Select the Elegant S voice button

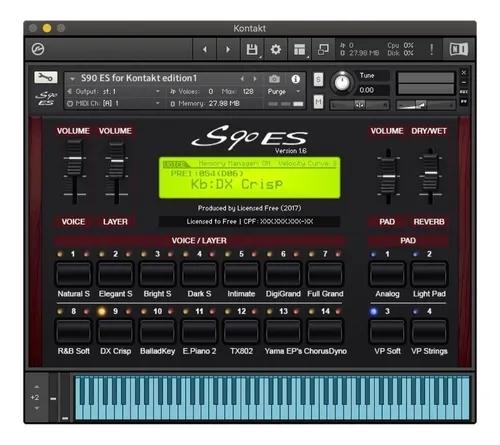pos(115,274)
